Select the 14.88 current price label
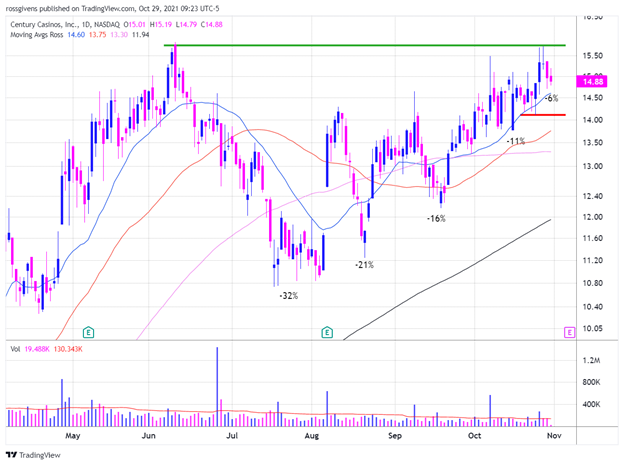The height and width of the screenshot is (465, 624). click(593, 82)
